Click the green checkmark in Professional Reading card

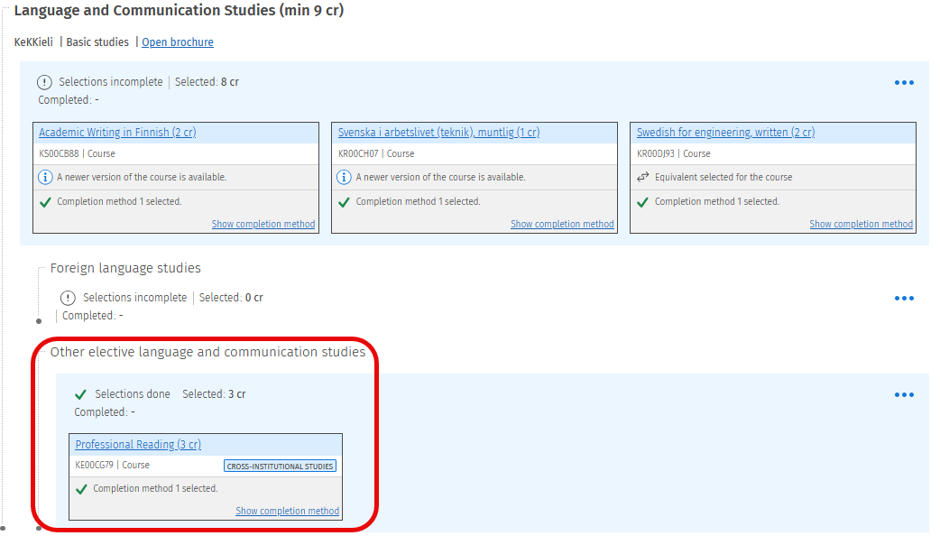[82, 489]
